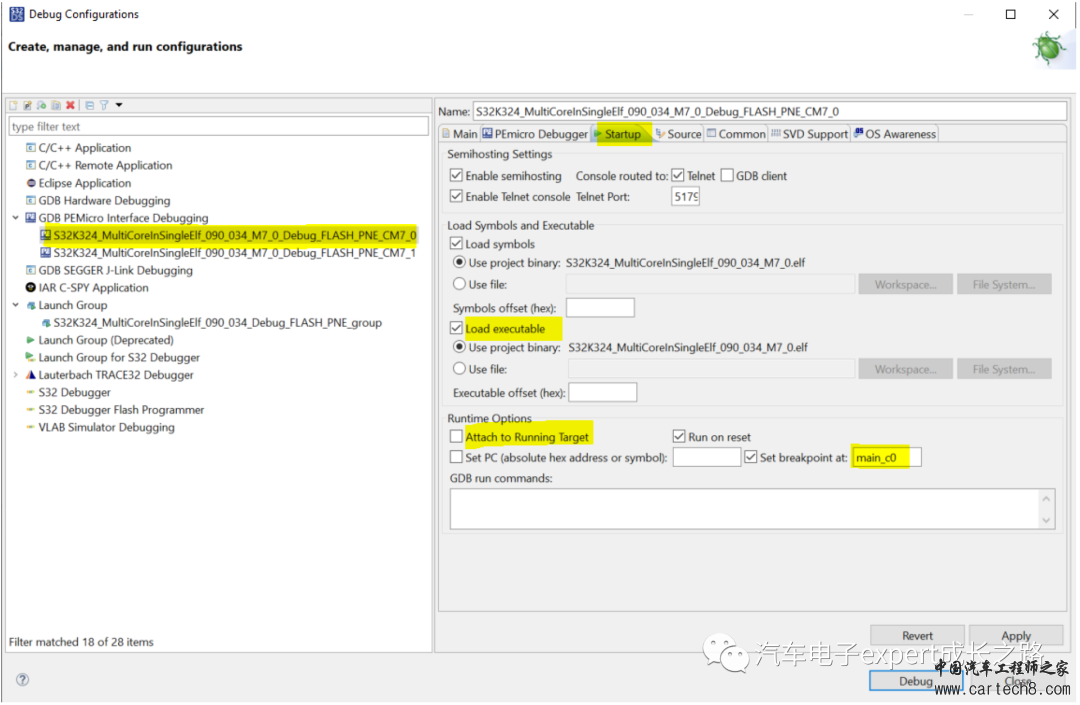Select Use file radio under Load symbols
This screenshot has height=705, width=1080.
459,284
